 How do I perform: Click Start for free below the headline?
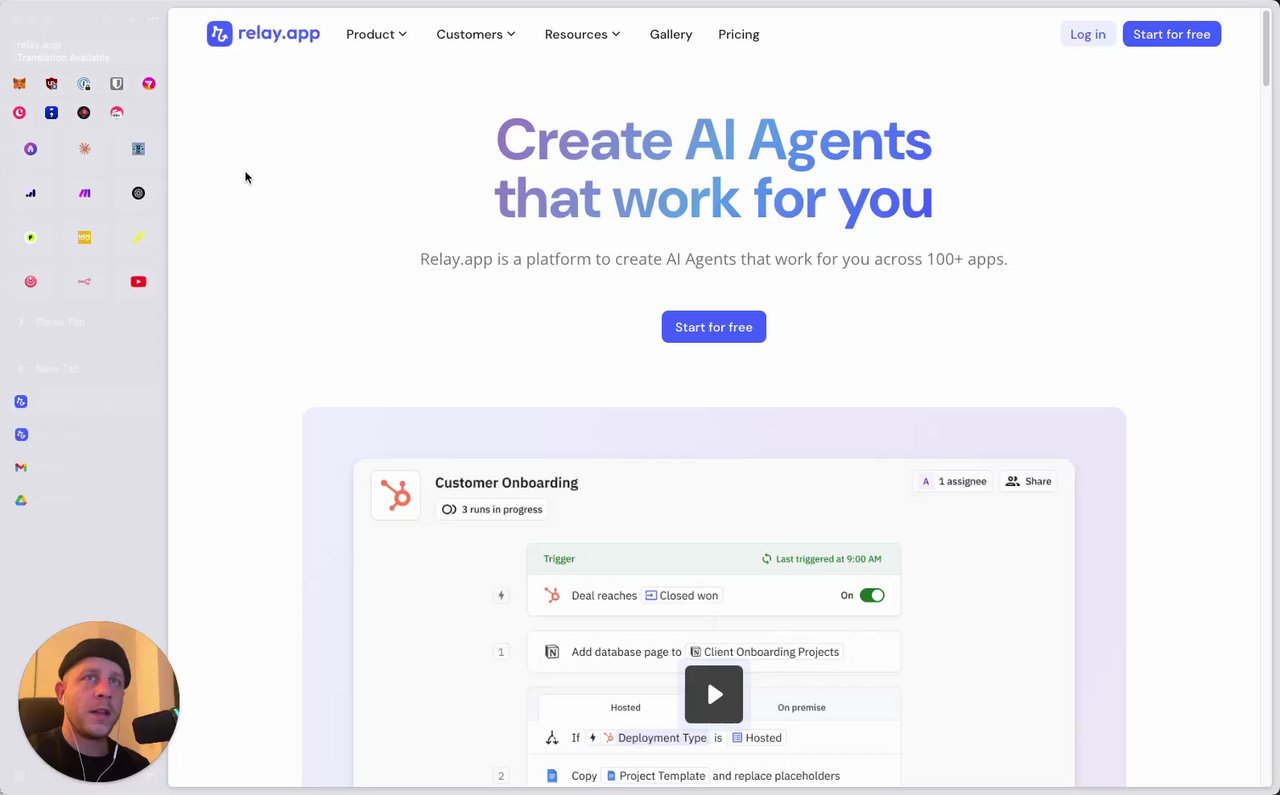714,327
